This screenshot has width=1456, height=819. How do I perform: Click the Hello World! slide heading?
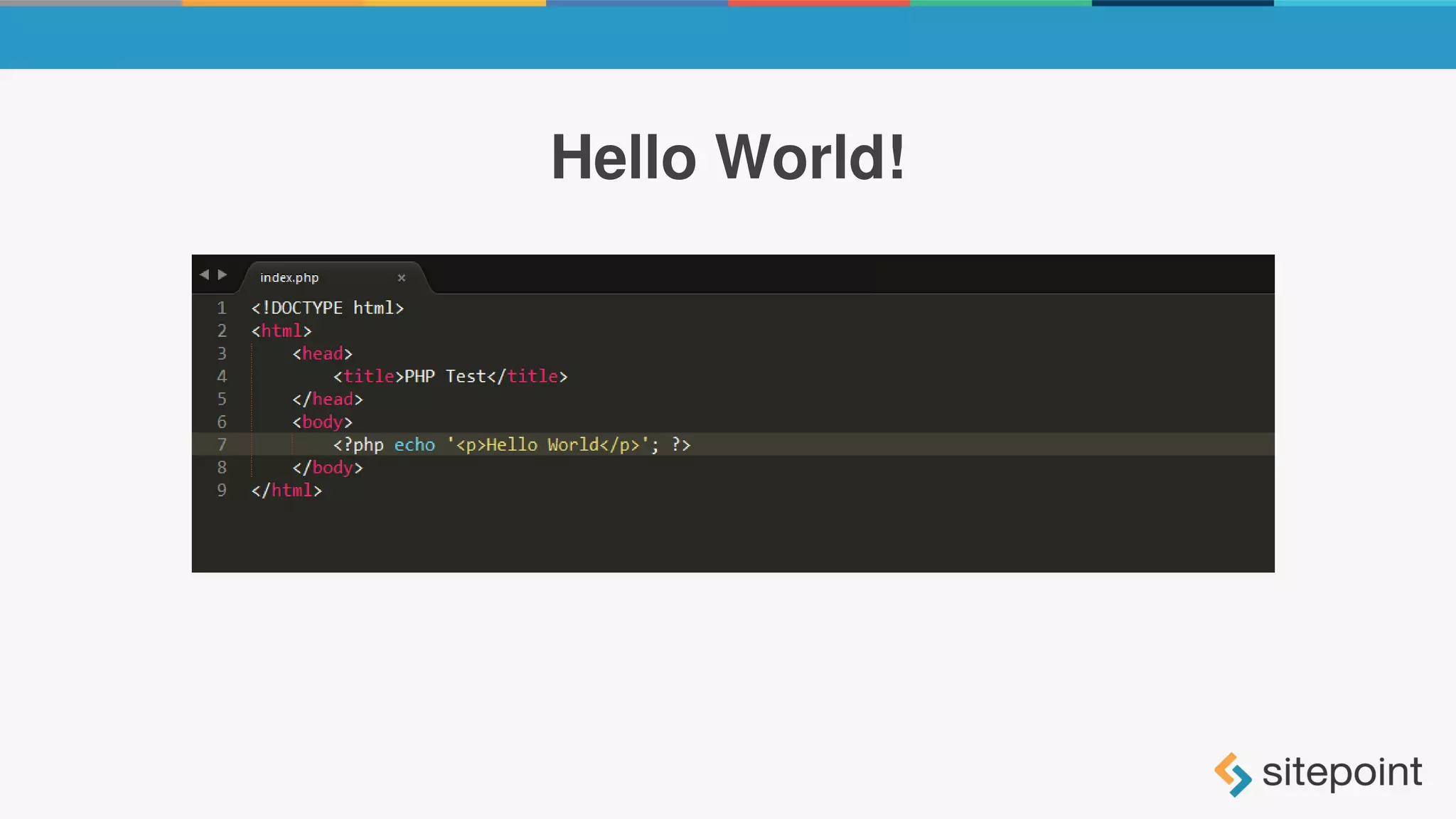pyautogui.click(x=728, y=157)
